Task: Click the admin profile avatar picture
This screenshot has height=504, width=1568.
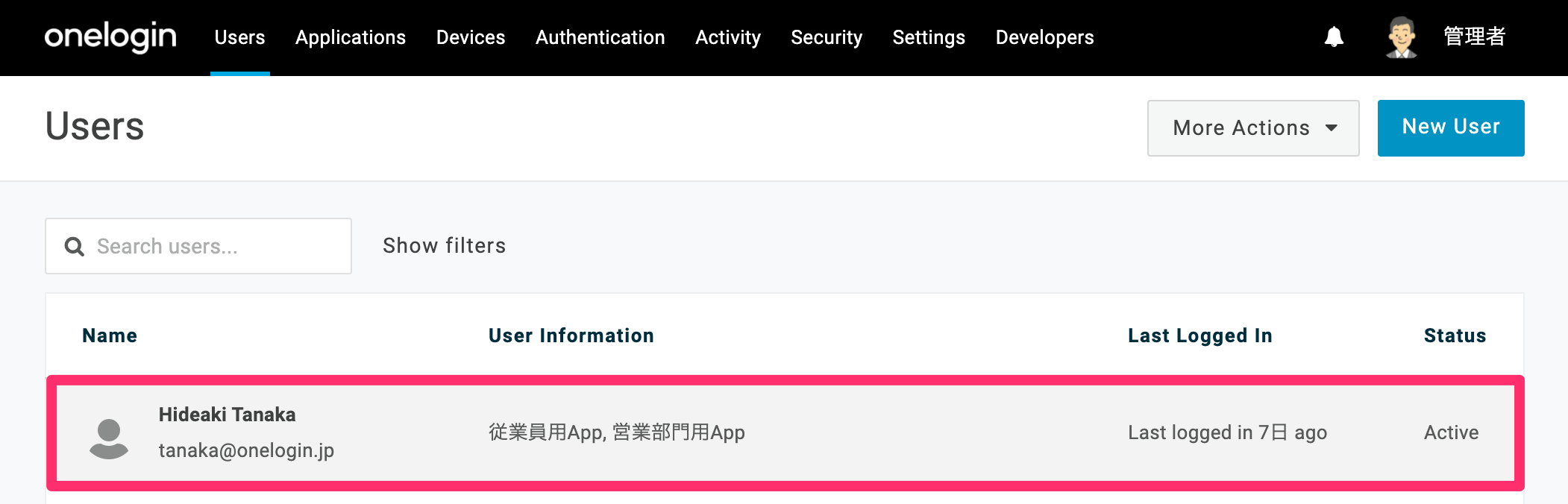Action: (x=1402, y=37)
